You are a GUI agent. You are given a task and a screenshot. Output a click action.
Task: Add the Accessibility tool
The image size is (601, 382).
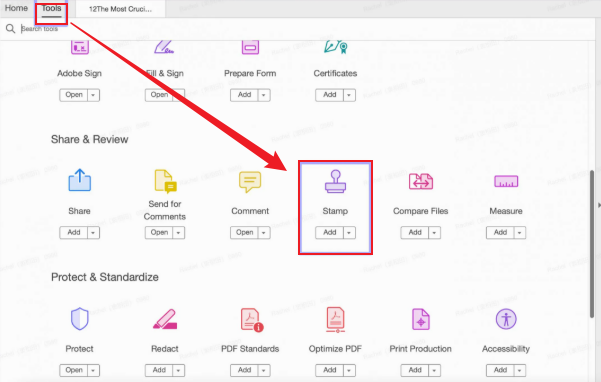tap(500, 370)
